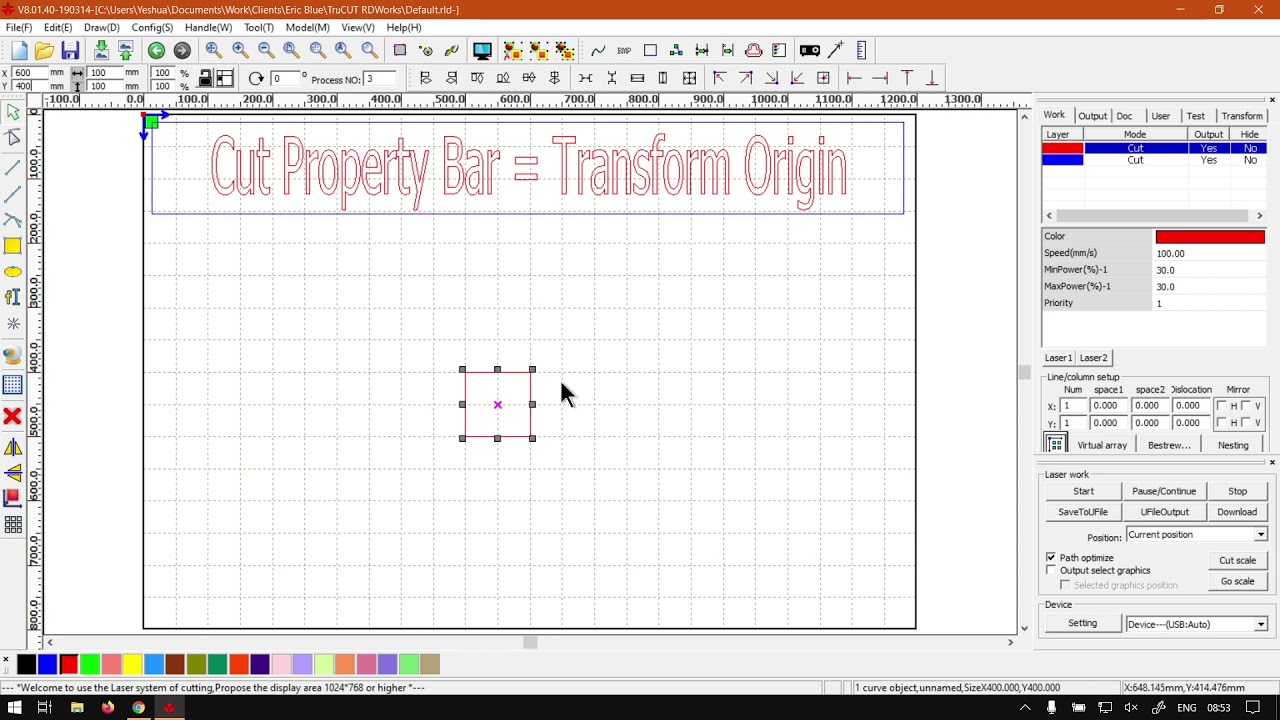Click the rotate icon next to angle field
Viewport: 1280px width, 720px height.
point(256,79)
